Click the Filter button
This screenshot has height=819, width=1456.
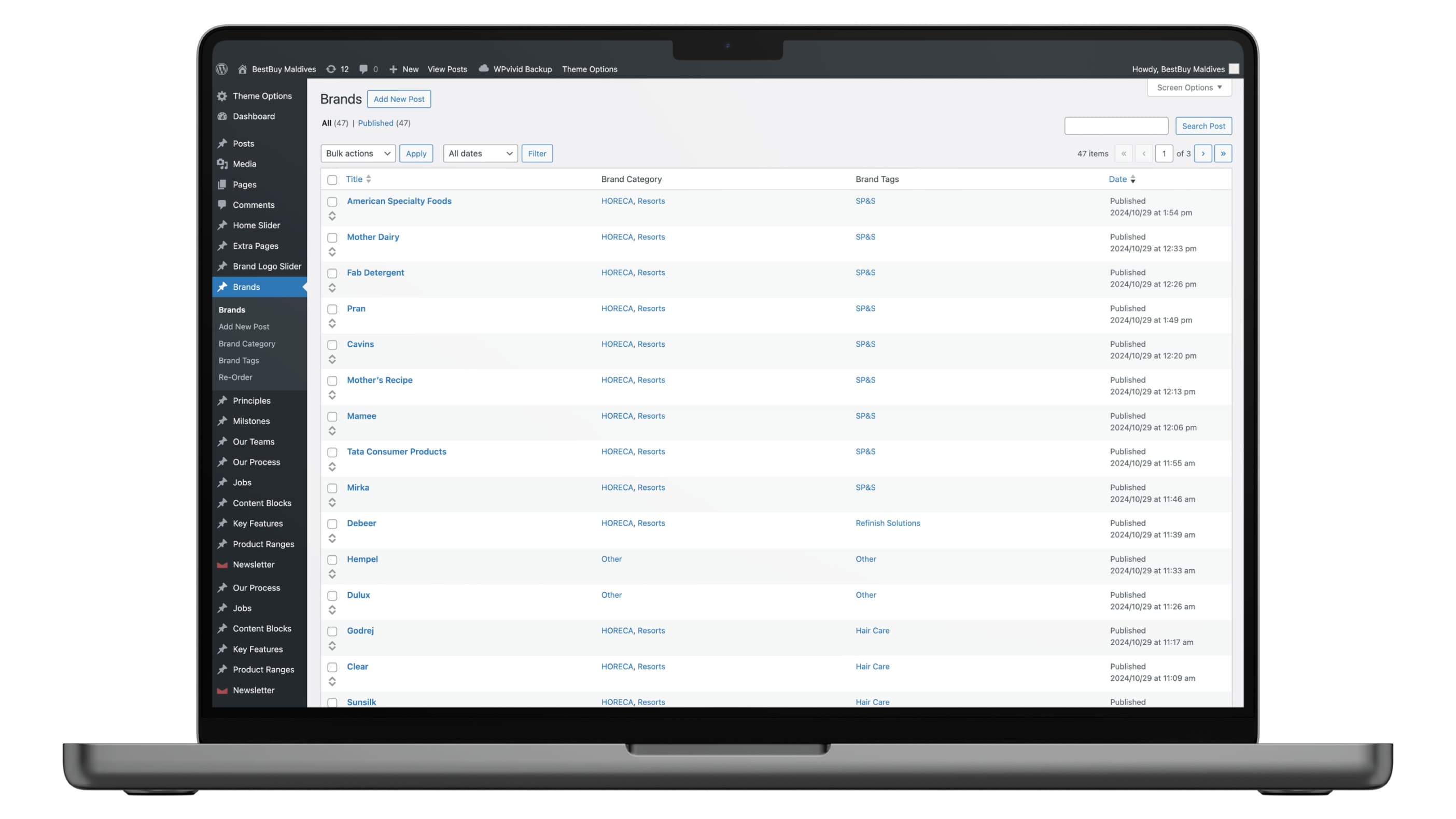click(x=537, y=154)
